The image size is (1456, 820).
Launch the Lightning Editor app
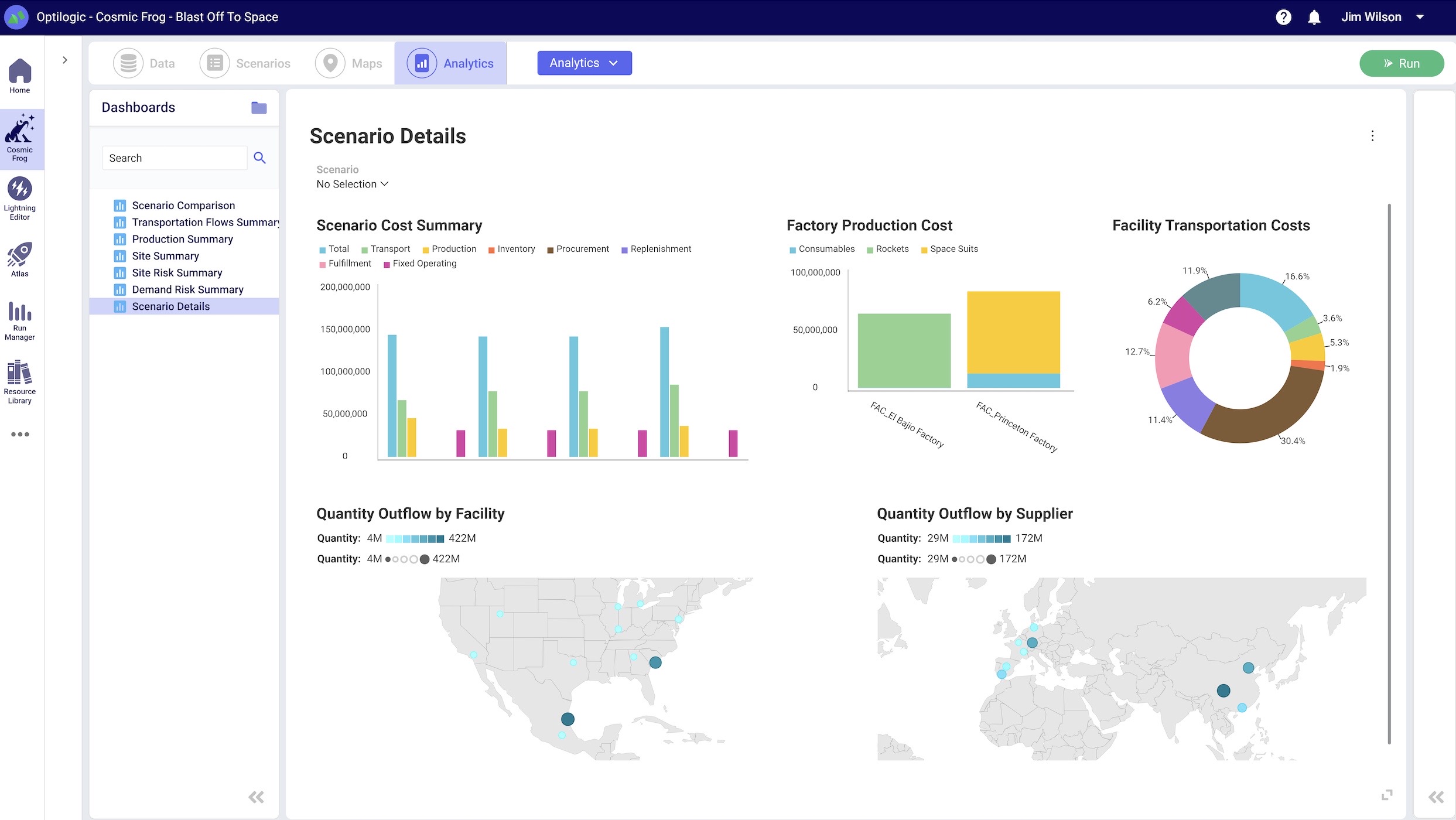coord(20,198)
